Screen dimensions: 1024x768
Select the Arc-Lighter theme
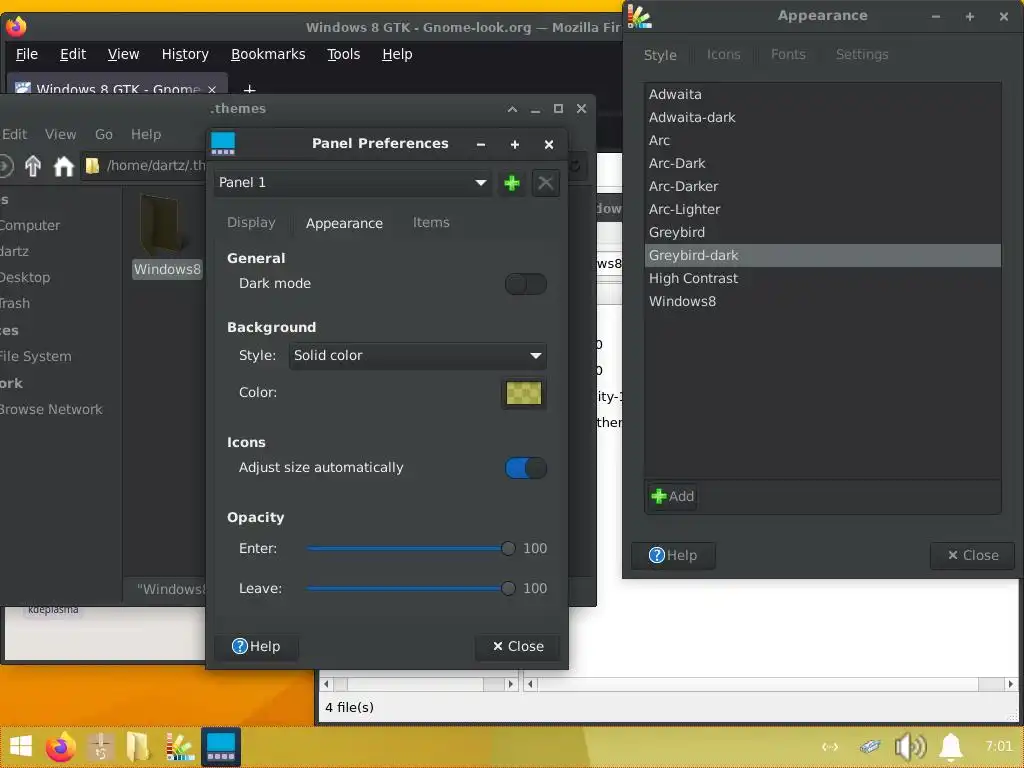[822, 210]
